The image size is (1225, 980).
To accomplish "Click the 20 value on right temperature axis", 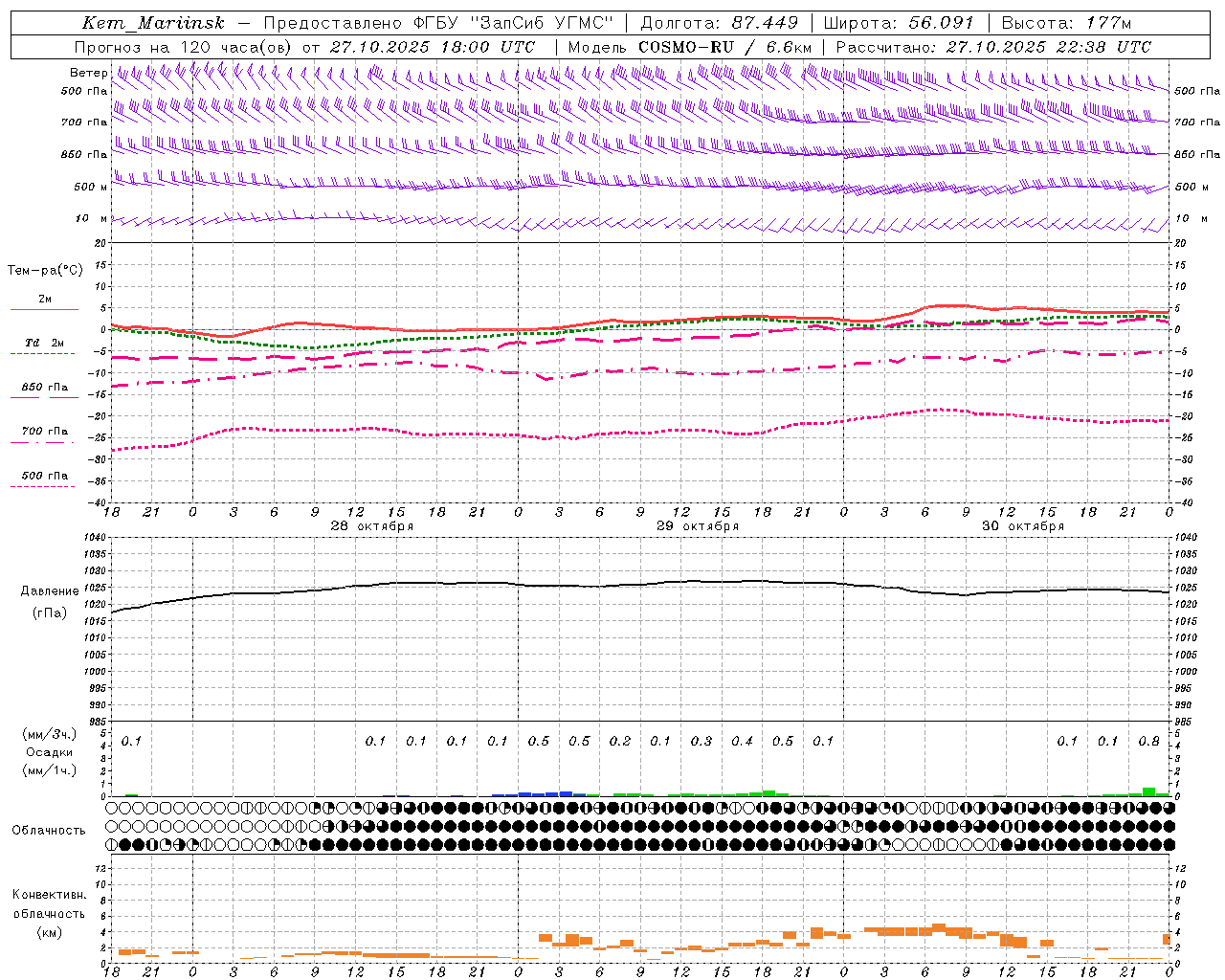I will click(1181, 244).
